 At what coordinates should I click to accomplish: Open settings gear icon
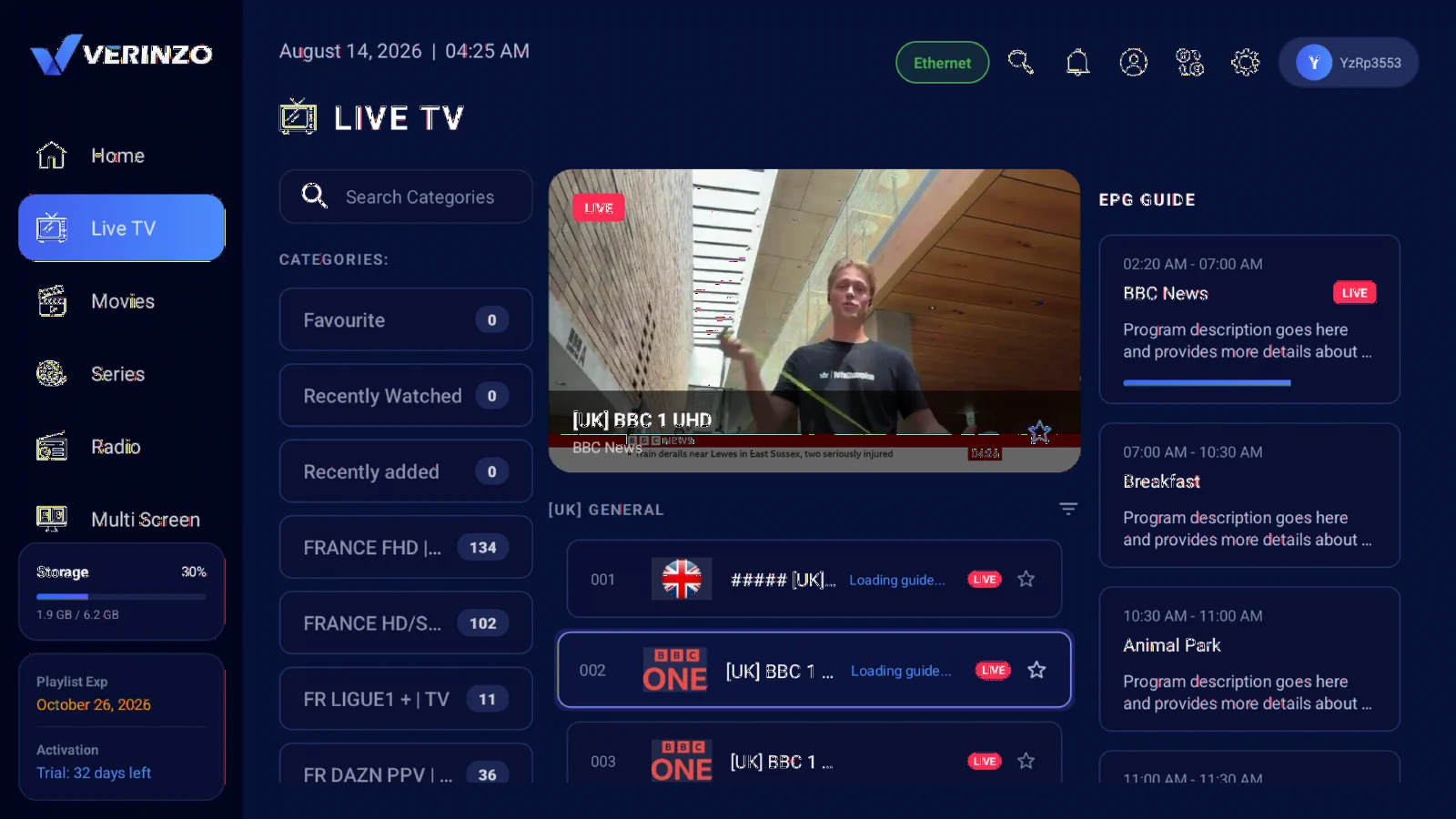point(1245,62)
